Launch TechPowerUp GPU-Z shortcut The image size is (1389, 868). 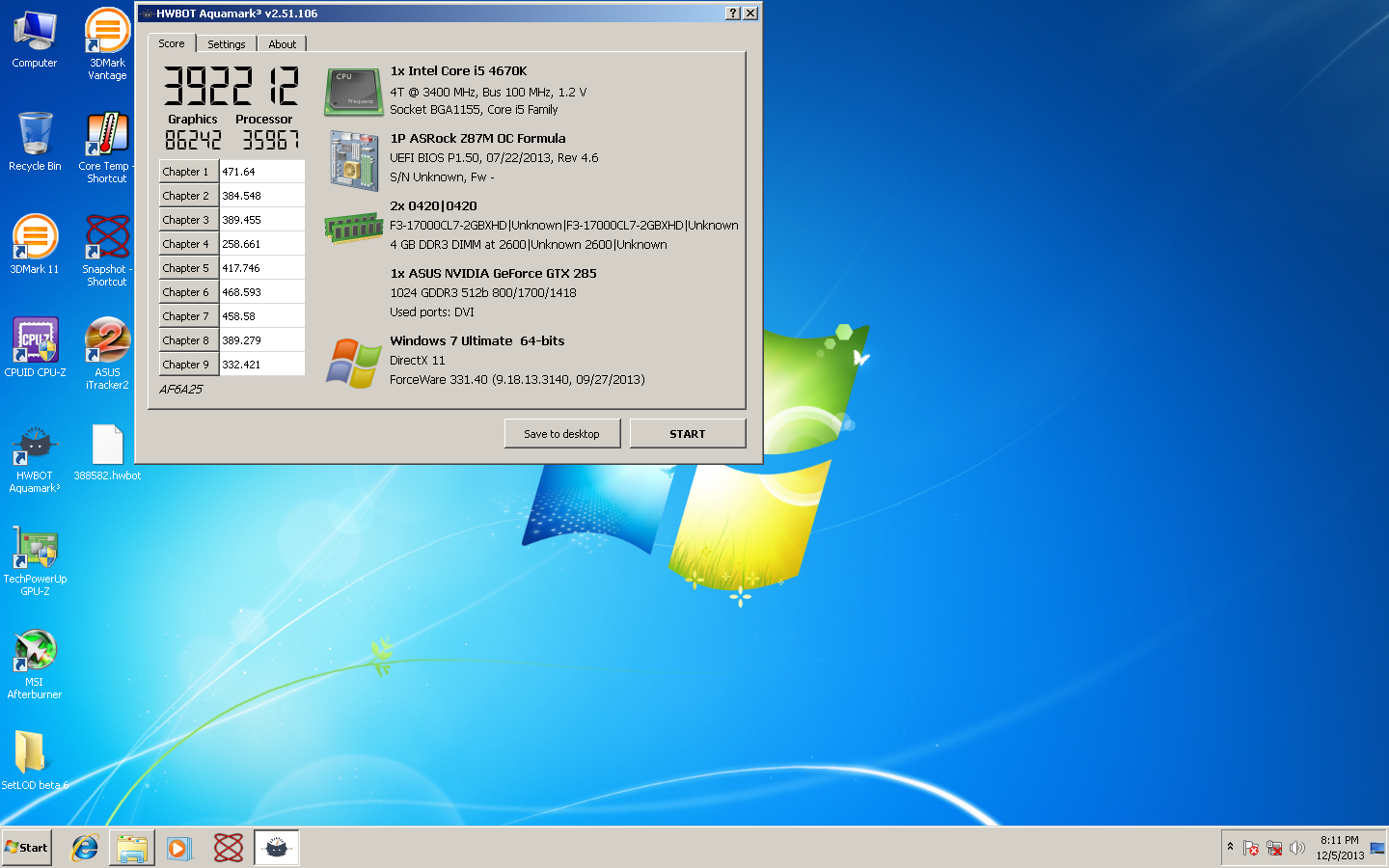coord(35,561)
